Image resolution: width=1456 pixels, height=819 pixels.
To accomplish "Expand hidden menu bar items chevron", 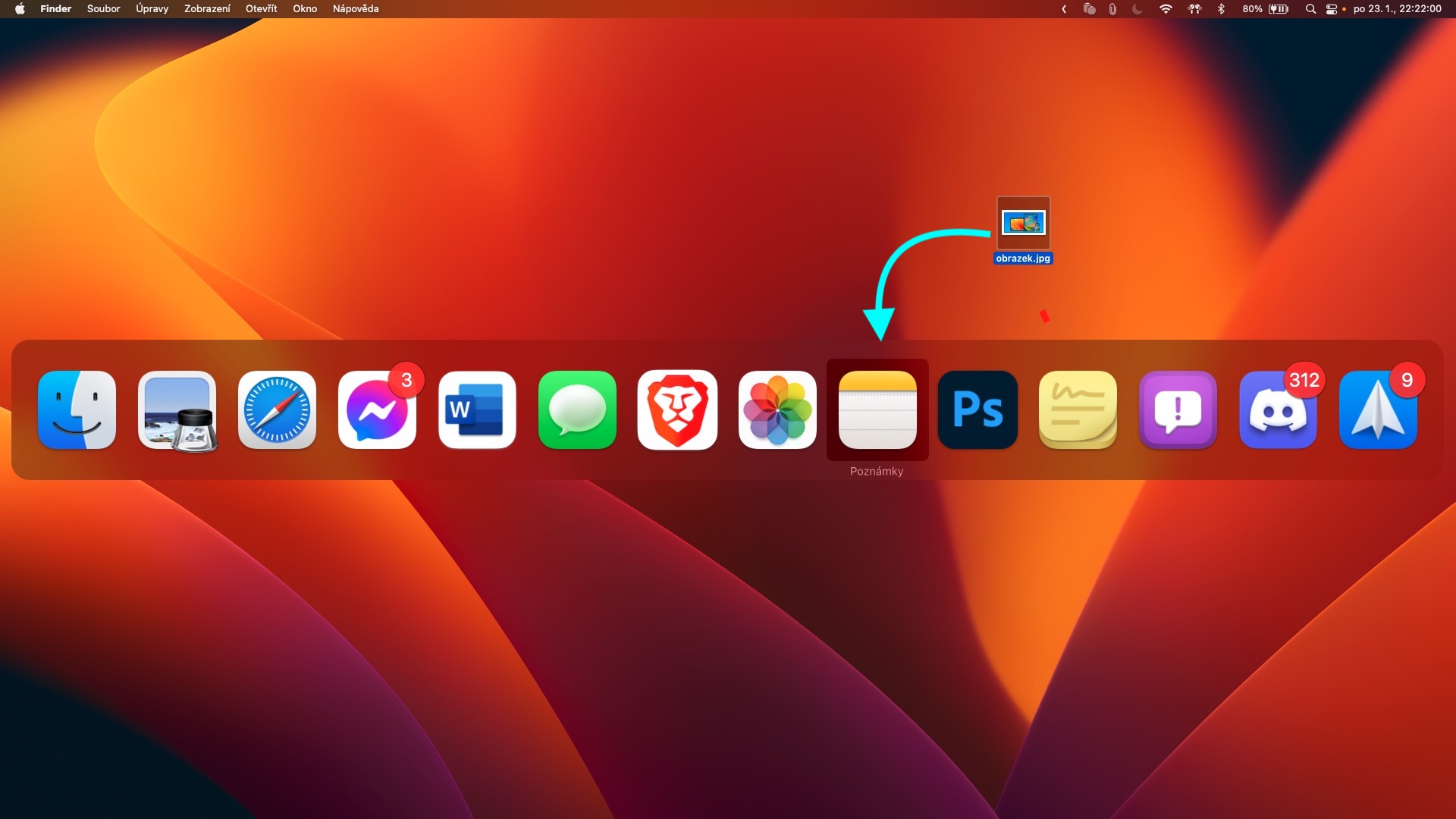I will click(x=1064, y=9).
